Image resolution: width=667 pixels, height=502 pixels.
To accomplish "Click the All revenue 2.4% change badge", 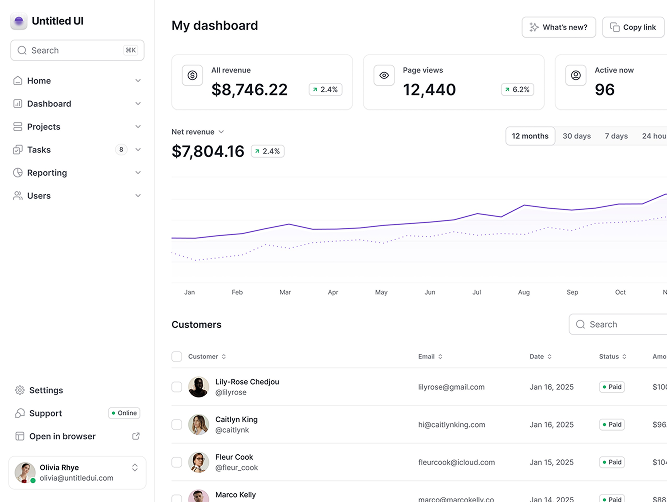I will point(326,89).
